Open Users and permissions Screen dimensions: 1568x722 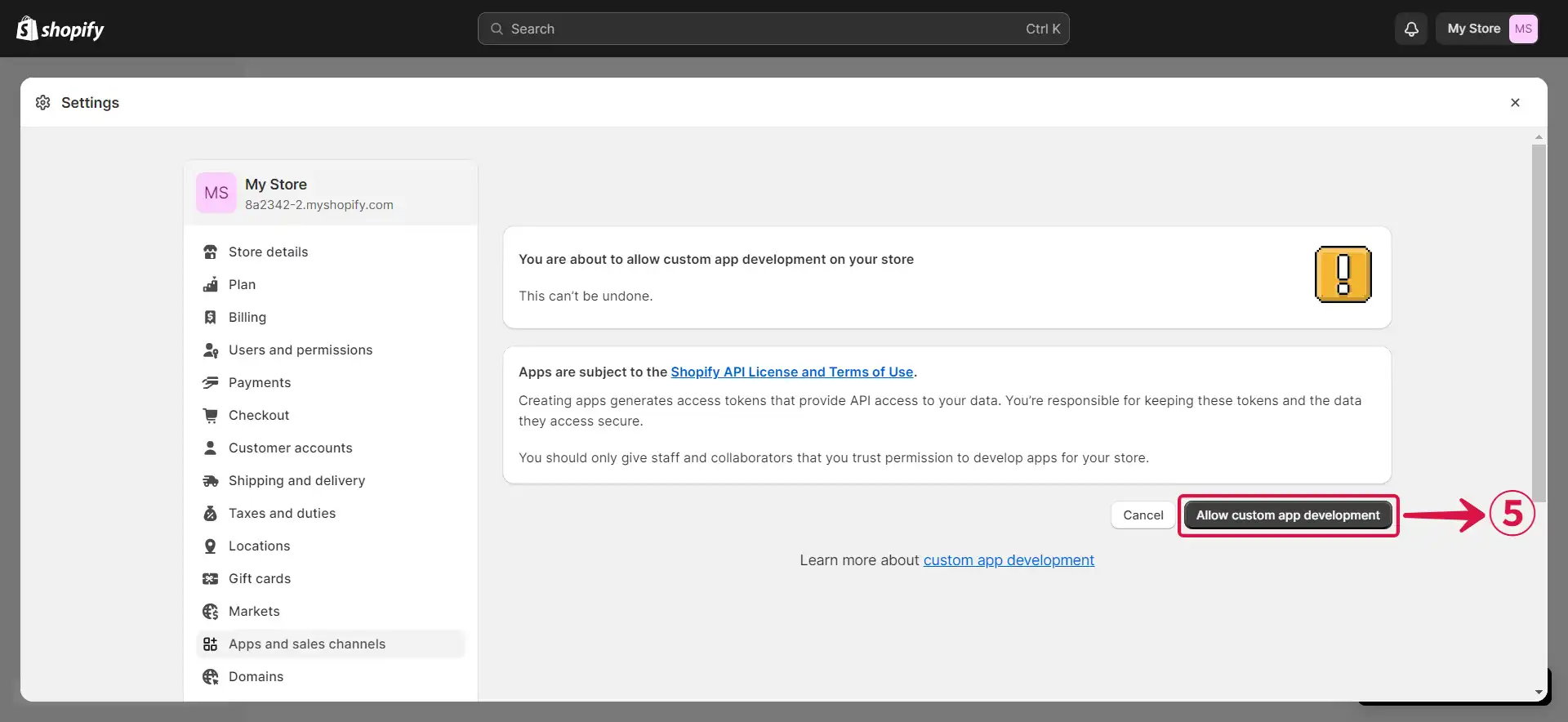(331, 350)
